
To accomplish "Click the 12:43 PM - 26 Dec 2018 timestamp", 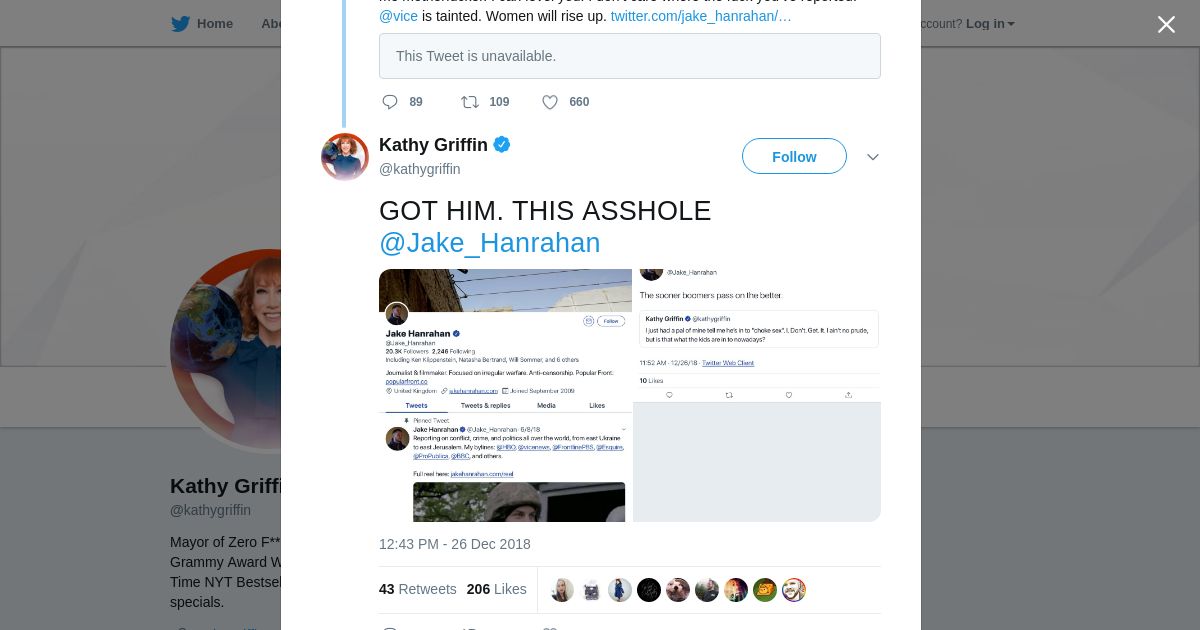I will pos(454,544).
